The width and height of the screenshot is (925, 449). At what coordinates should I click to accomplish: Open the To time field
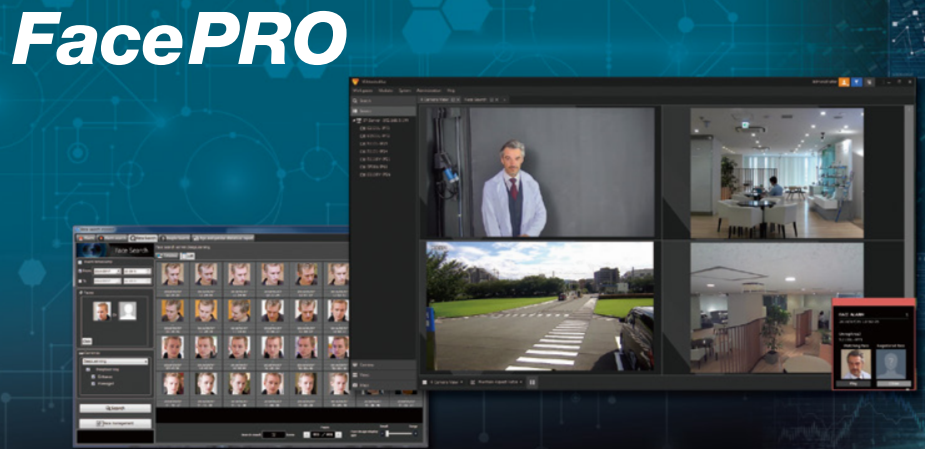(137, 281)
